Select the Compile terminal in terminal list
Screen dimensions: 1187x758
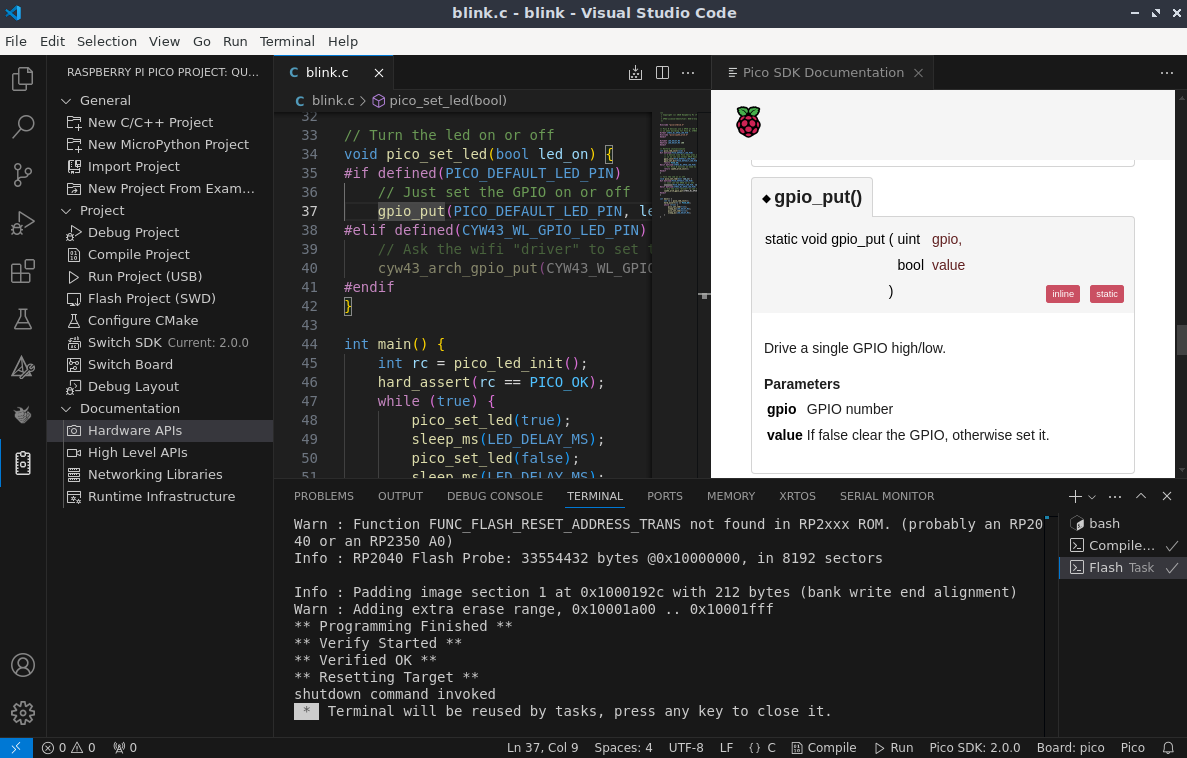[x=1122, y=545]
